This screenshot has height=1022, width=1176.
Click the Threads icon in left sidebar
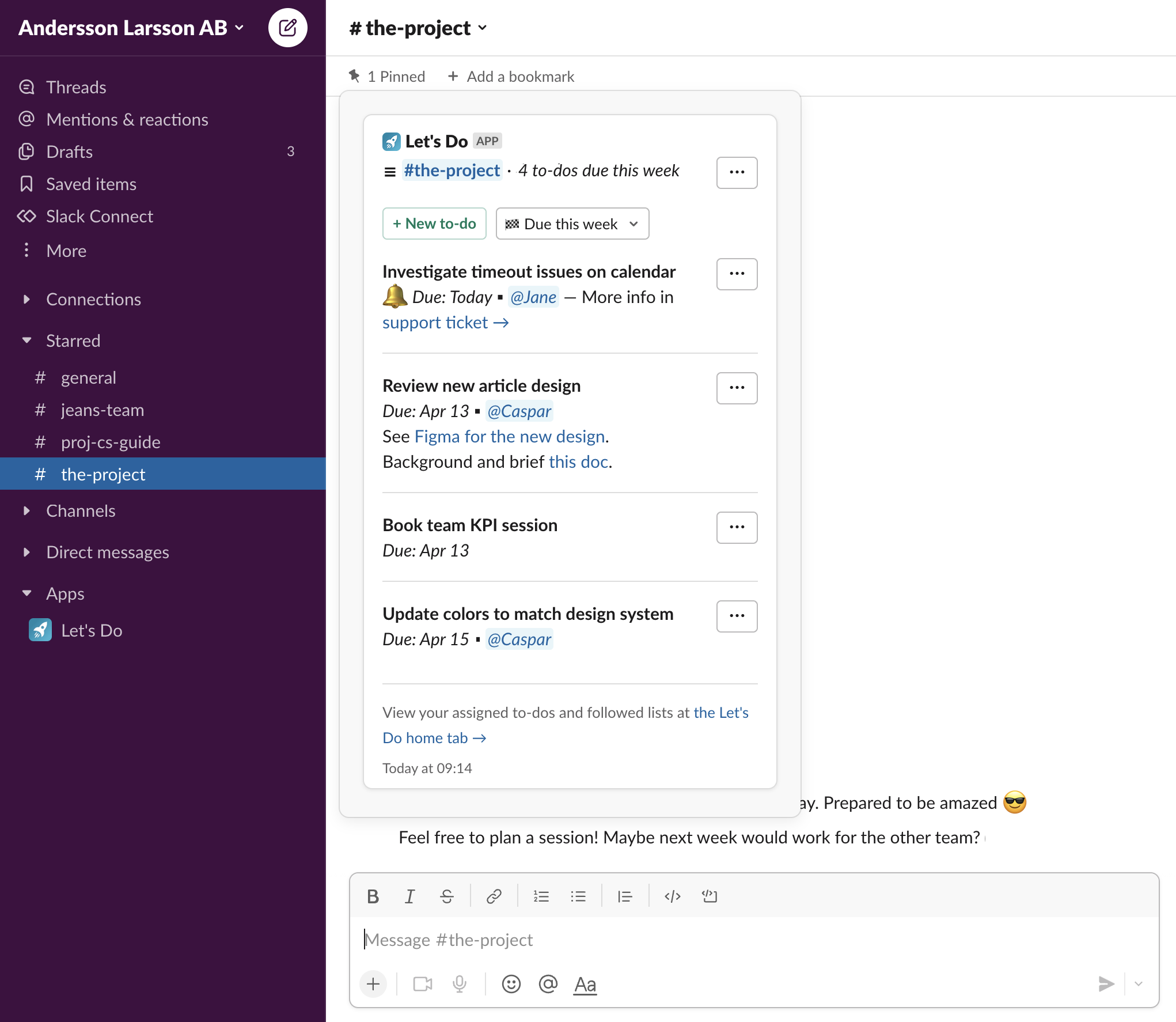pyautogui.click(x=27, y=87)
